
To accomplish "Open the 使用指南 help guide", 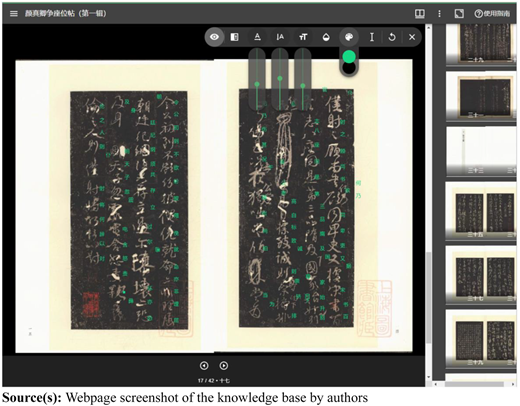I will pyautogui.click(x=492, y=14).
